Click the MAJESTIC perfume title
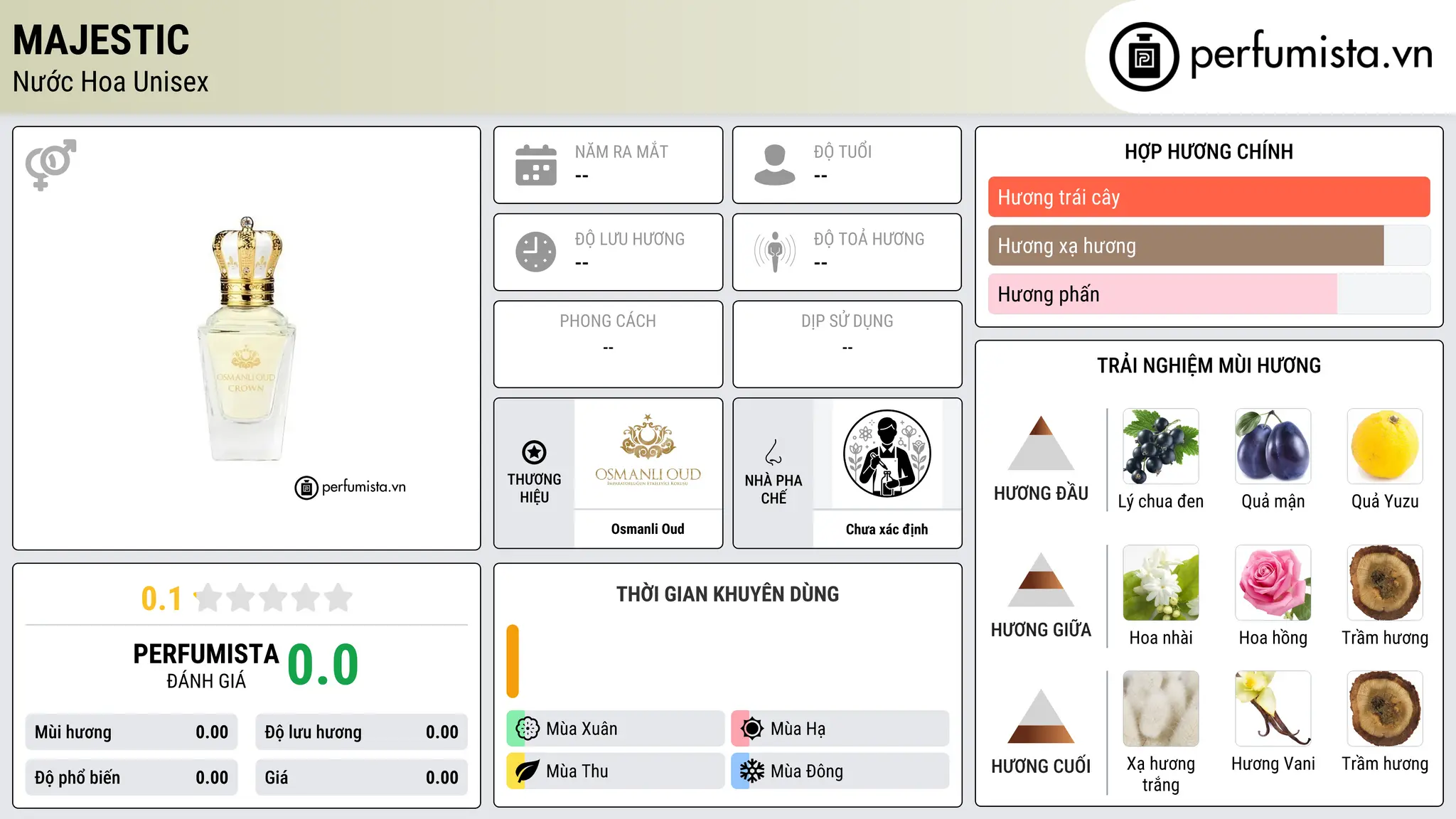Image resolution: width=1456 pixels, height=819 pixels. [x=101, y=40]
